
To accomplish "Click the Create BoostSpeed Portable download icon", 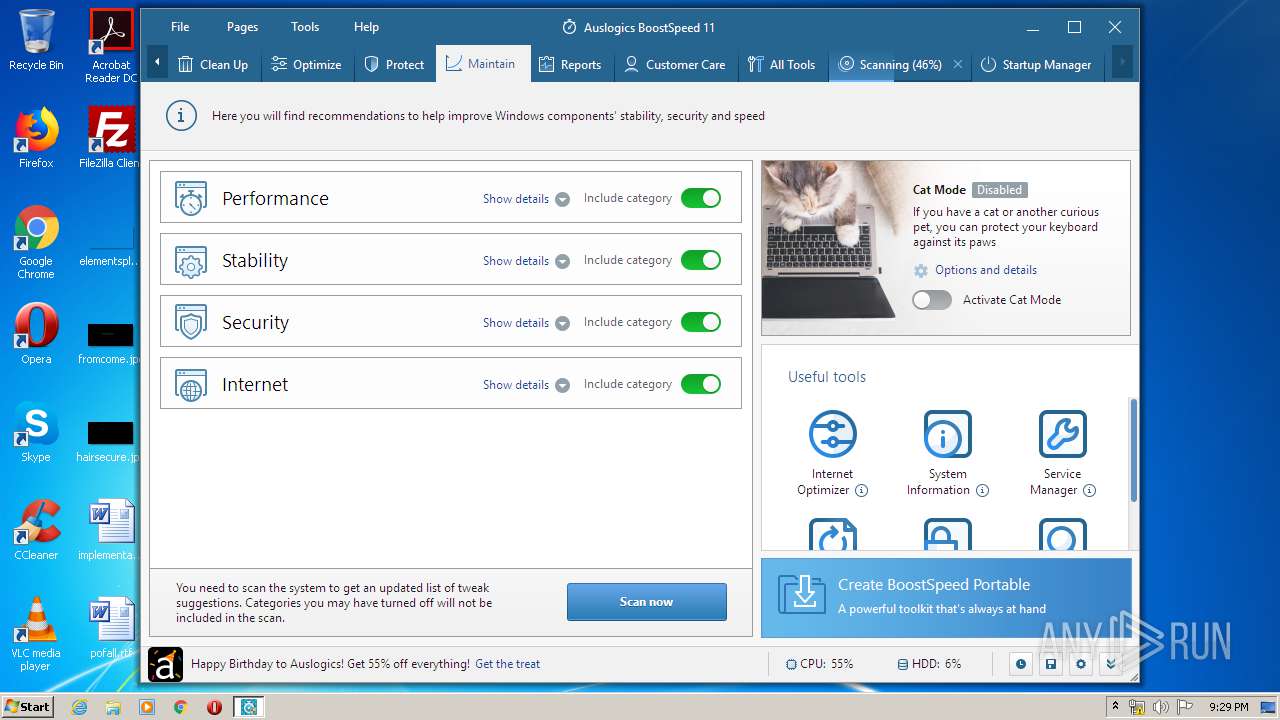I will pos(801,594).
